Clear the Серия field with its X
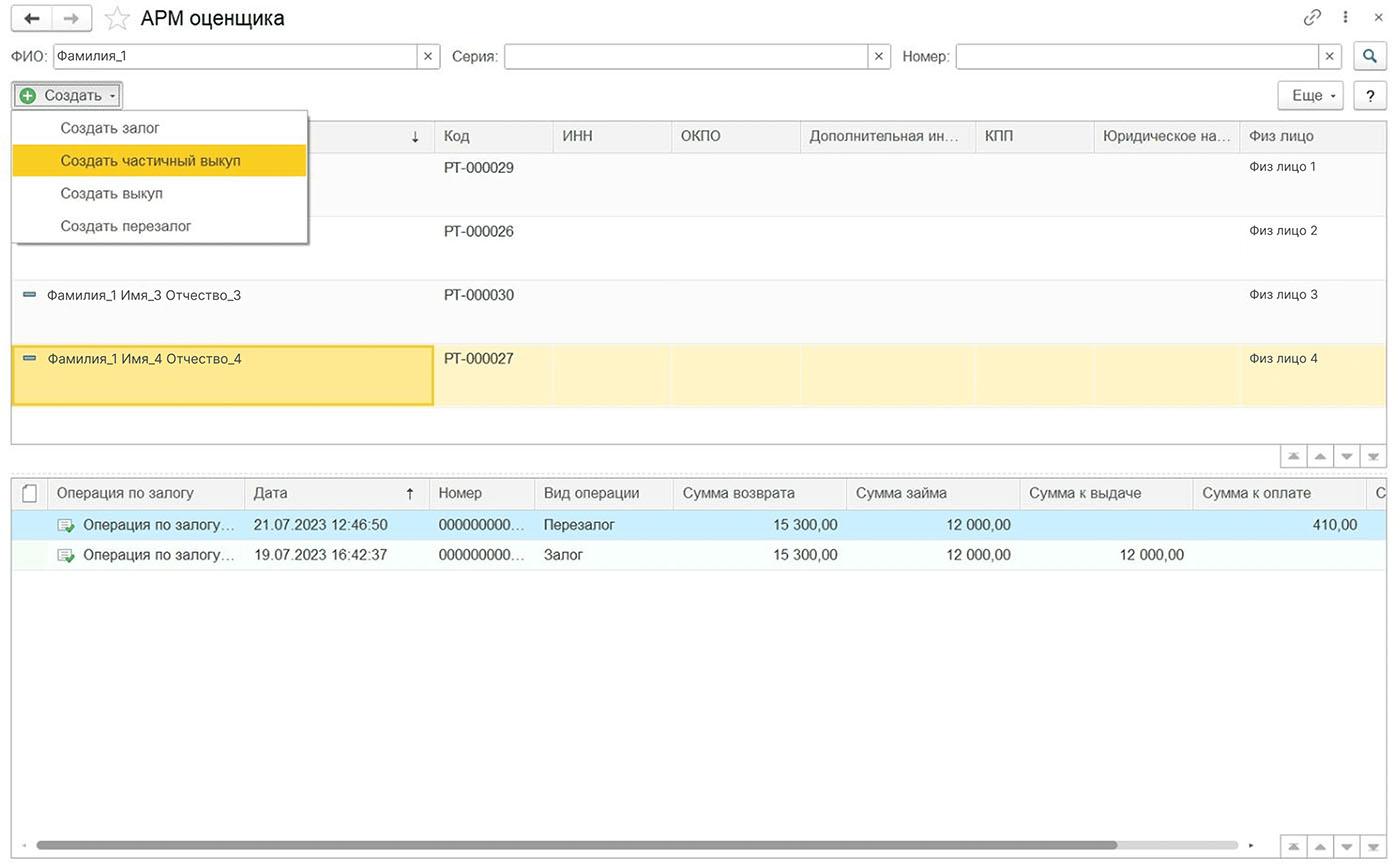The width and height of the screenshot is (1400, 868). click(x=879, y=57)
